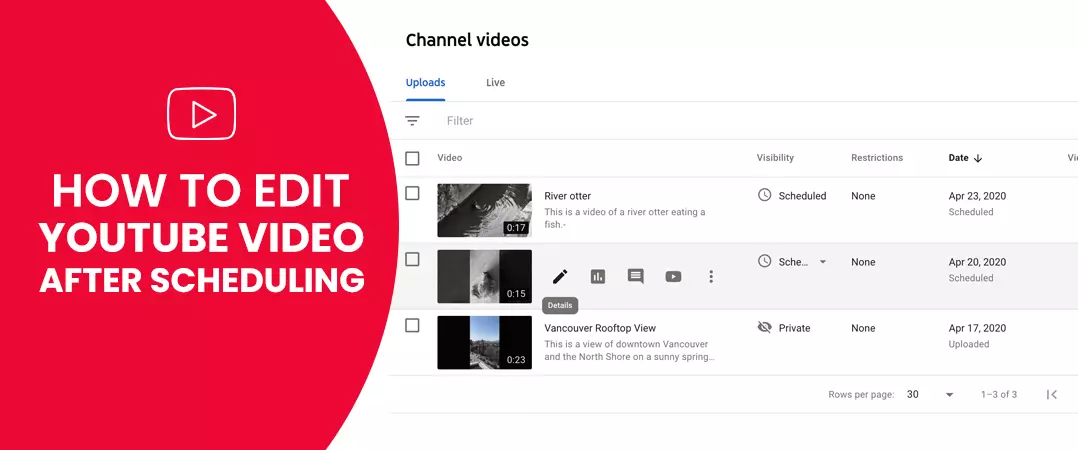
Task: Click the Video column header
Action: click(x=450, y=158)
